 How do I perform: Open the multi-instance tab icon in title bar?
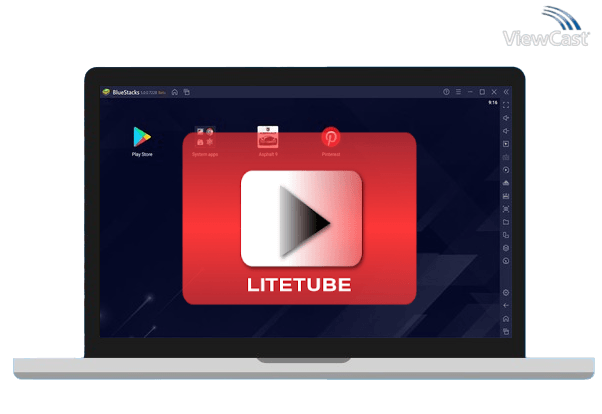point(187,92)
